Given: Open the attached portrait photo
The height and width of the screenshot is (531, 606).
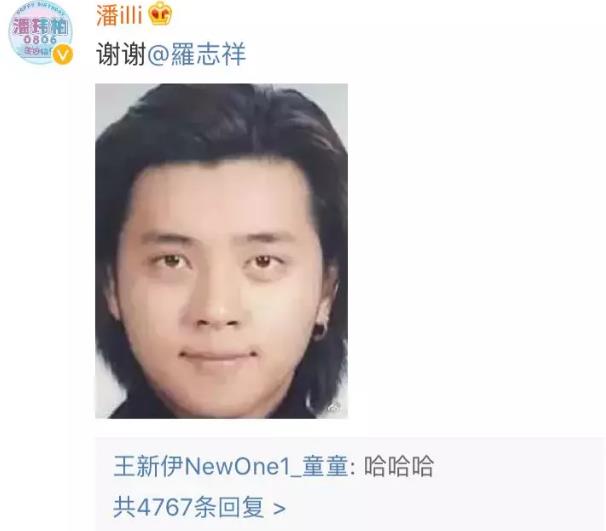Looking at the screenshot, I should coord(221,251).
